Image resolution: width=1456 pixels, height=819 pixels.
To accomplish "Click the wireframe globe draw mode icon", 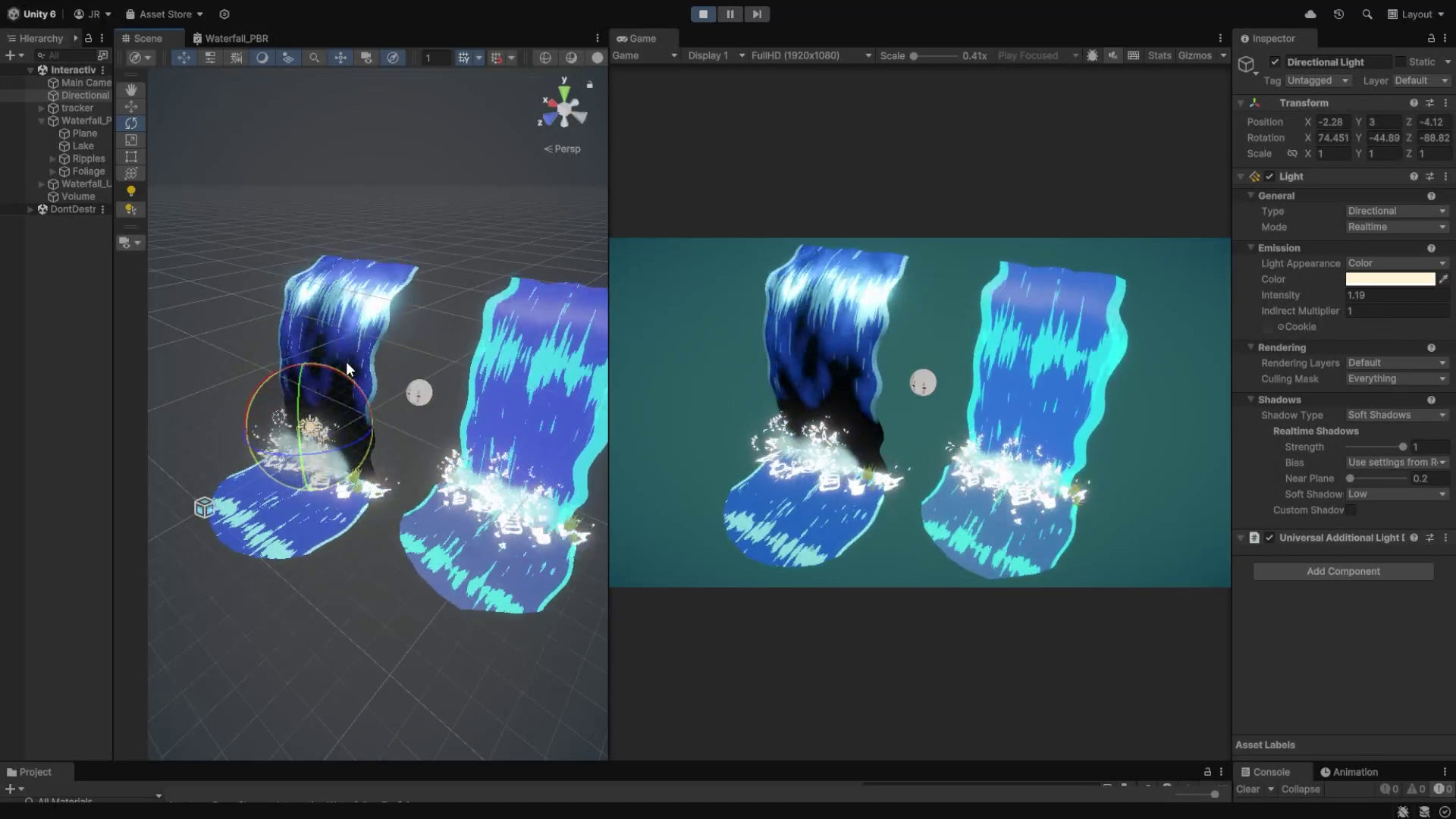I will click(x=545, y=58).
